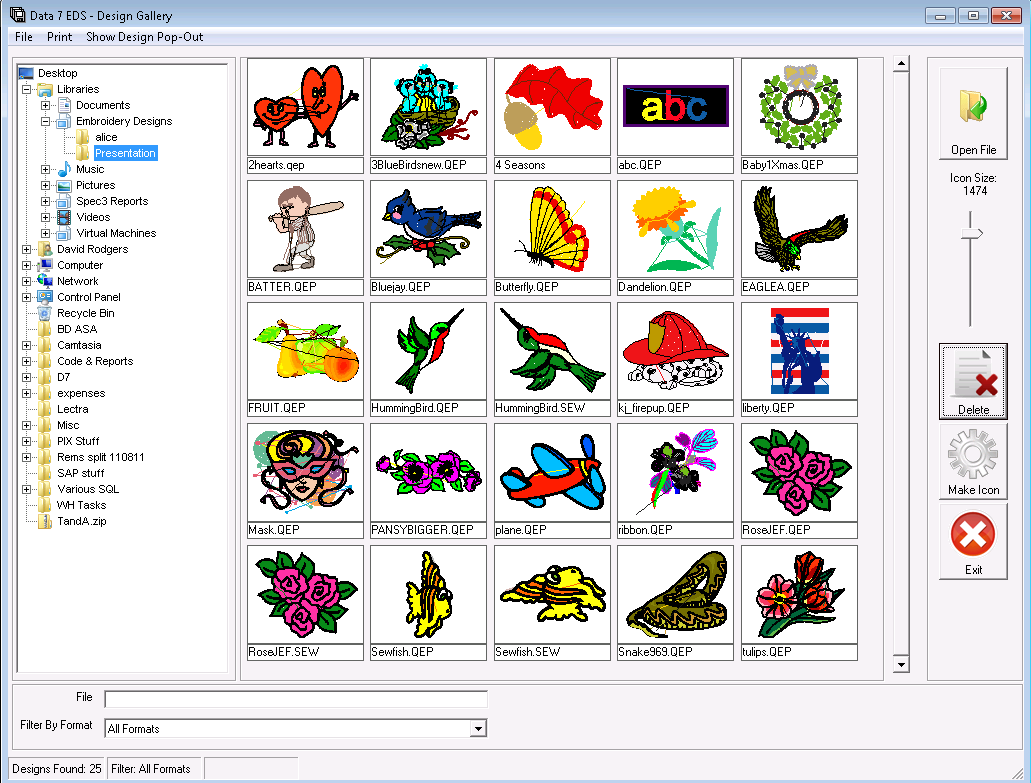The image size is (1031, 783).
Task: Click the Delete document icon button
Action: [973, 381]
